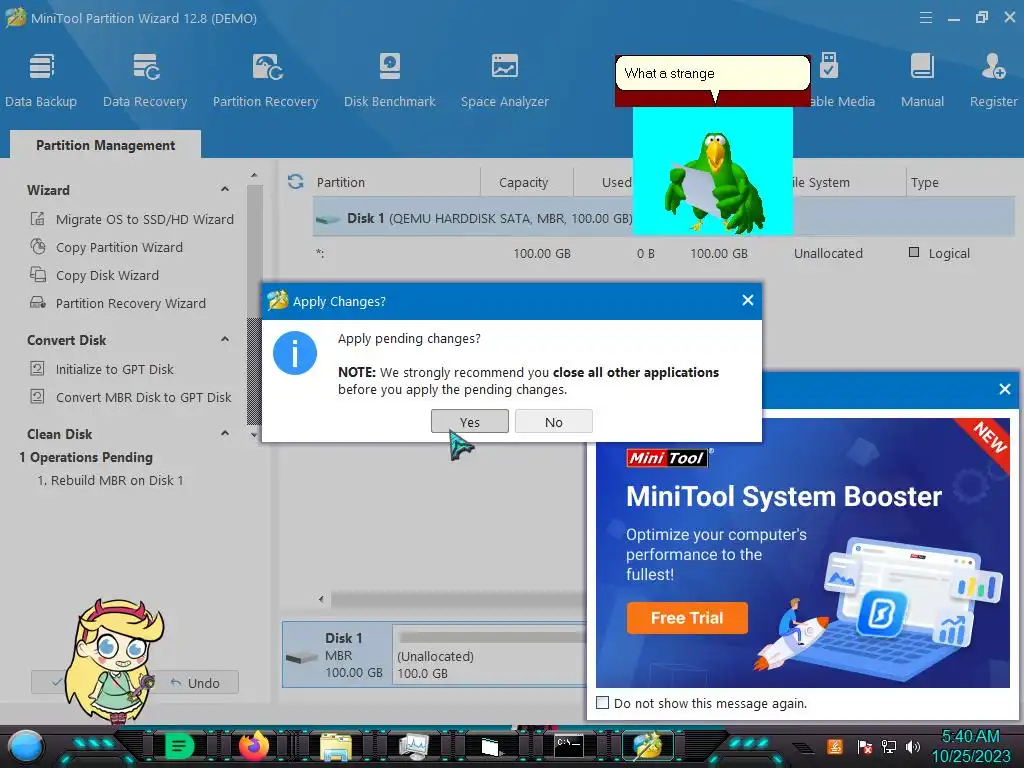Image resolution: width=1024 pixels, height=768 pixels.
Task: Sort by the Type column header
Action: coord(924,182)
